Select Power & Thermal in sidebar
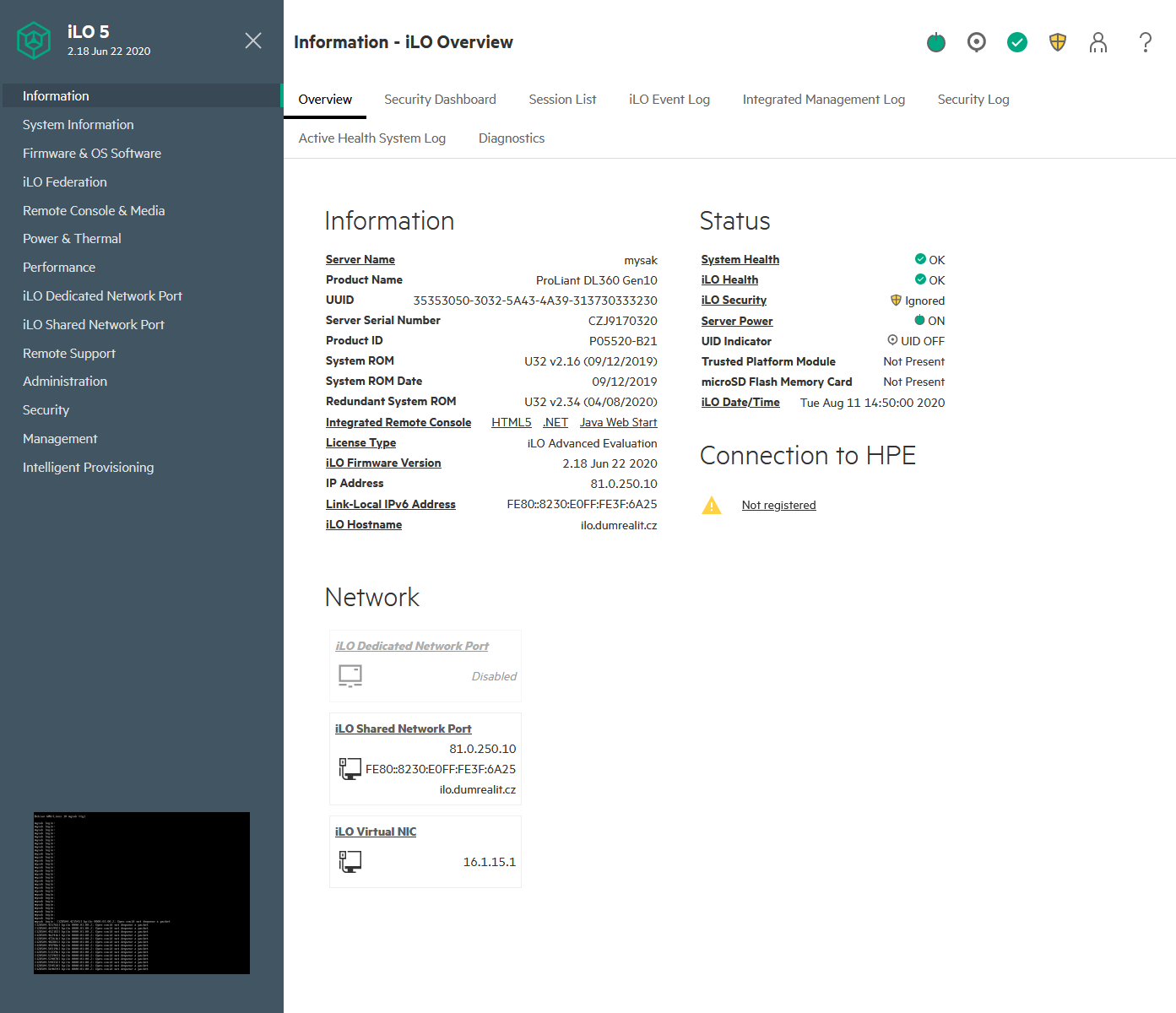The image size is (1176, 1013). point(72,239)
